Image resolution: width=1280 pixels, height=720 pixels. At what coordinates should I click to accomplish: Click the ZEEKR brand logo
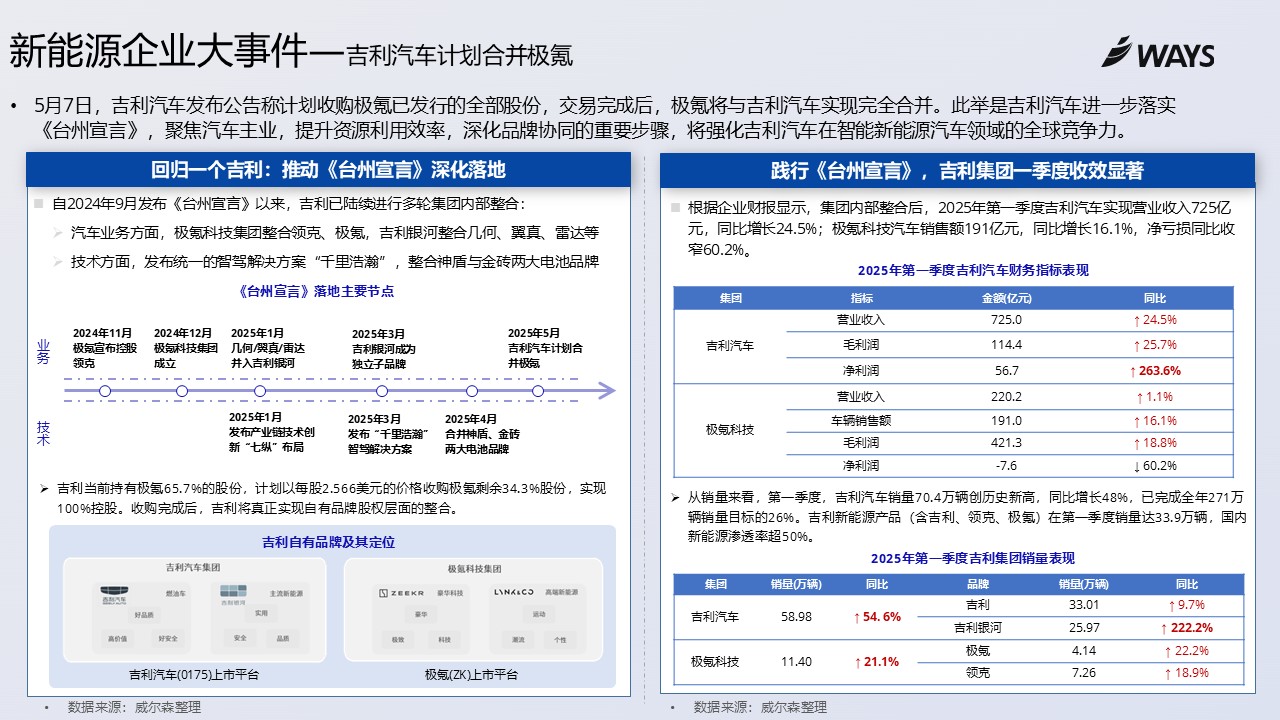[x=401, y=593]
